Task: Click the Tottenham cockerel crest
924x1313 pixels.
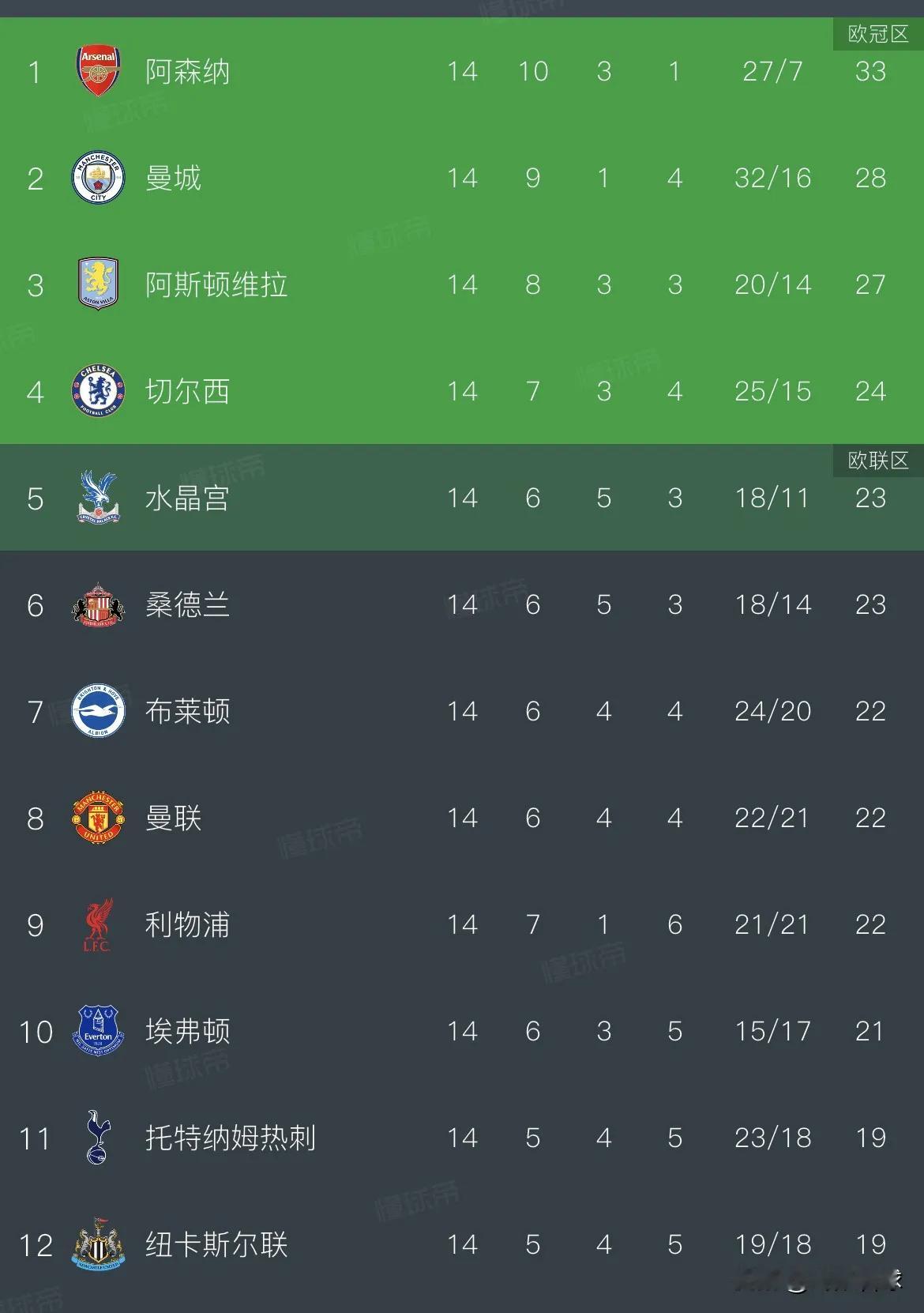Action: click(x=97, y=1138)
